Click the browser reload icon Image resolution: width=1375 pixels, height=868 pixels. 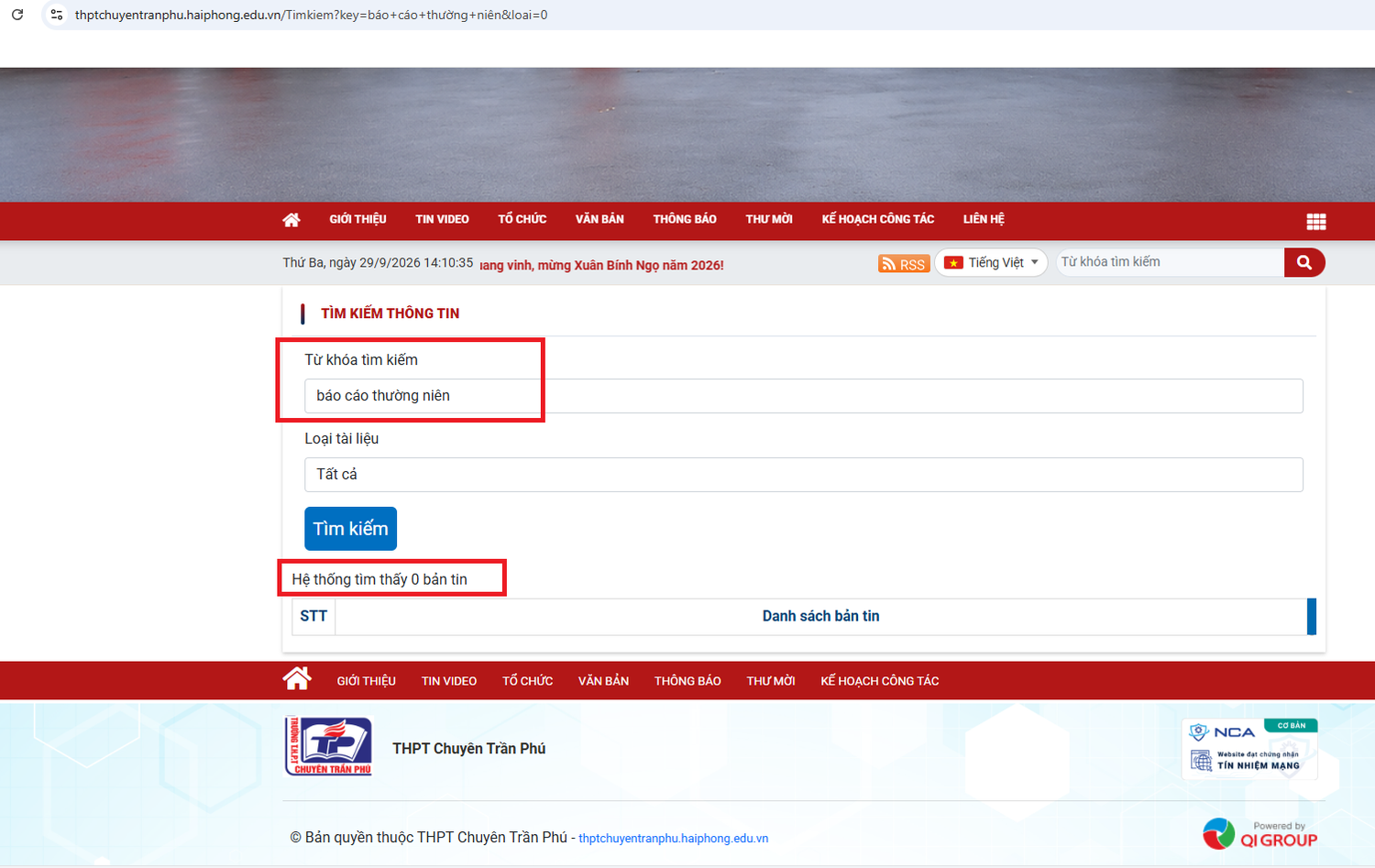click(x=17, y=15)
